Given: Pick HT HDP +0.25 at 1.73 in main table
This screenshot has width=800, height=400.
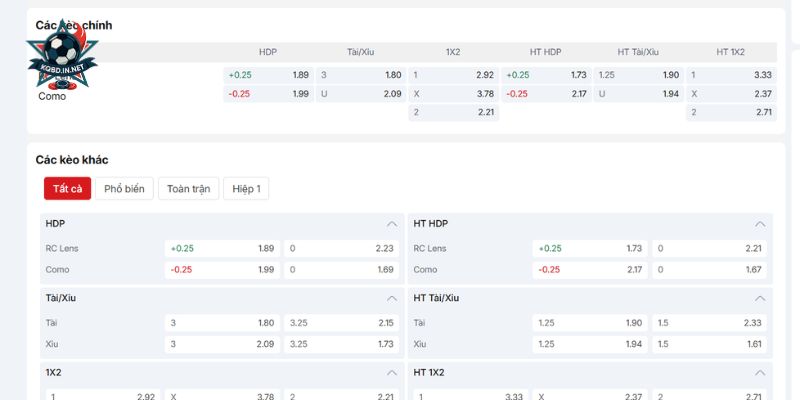Looking at the screenshot, I should pos(546,75).
